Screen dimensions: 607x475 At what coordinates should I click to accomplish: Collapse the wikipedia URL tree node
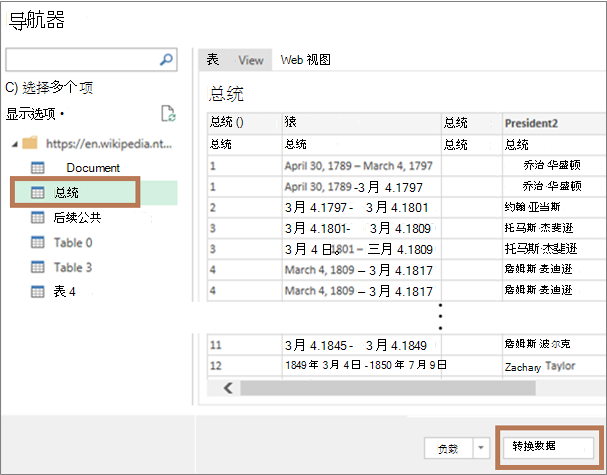point(15,144)
